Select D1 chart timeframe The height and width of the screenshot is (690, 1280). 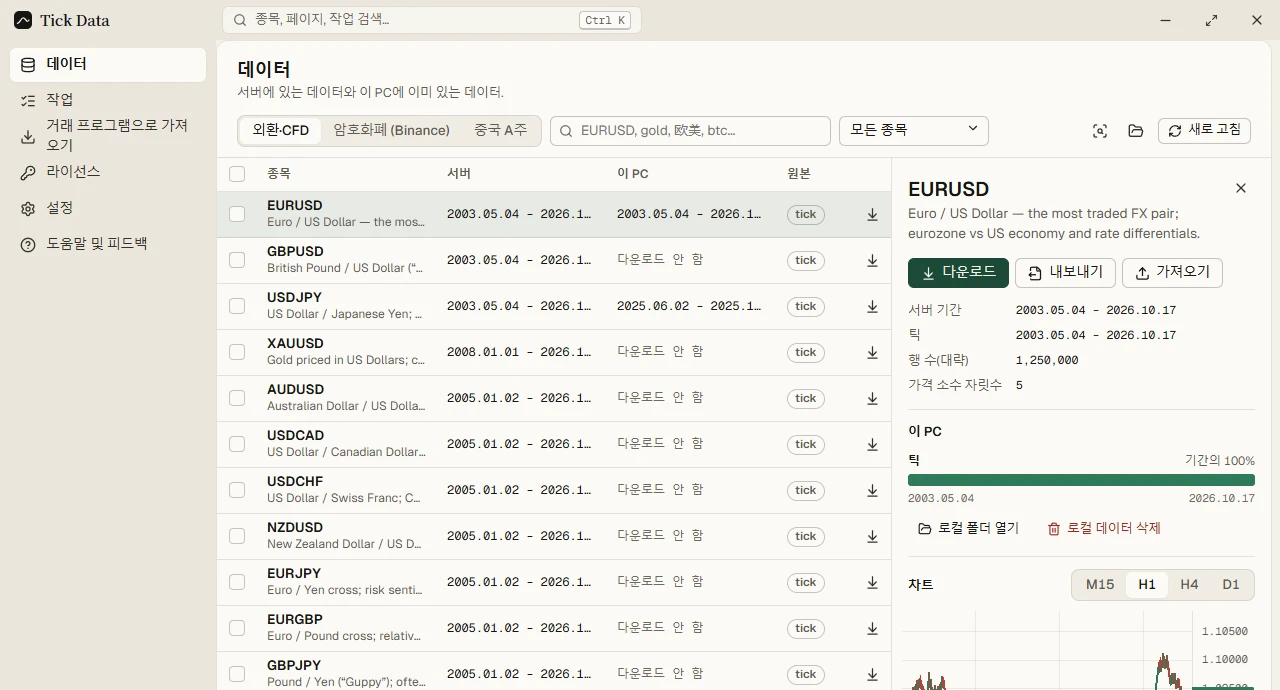pos(1231,585)
